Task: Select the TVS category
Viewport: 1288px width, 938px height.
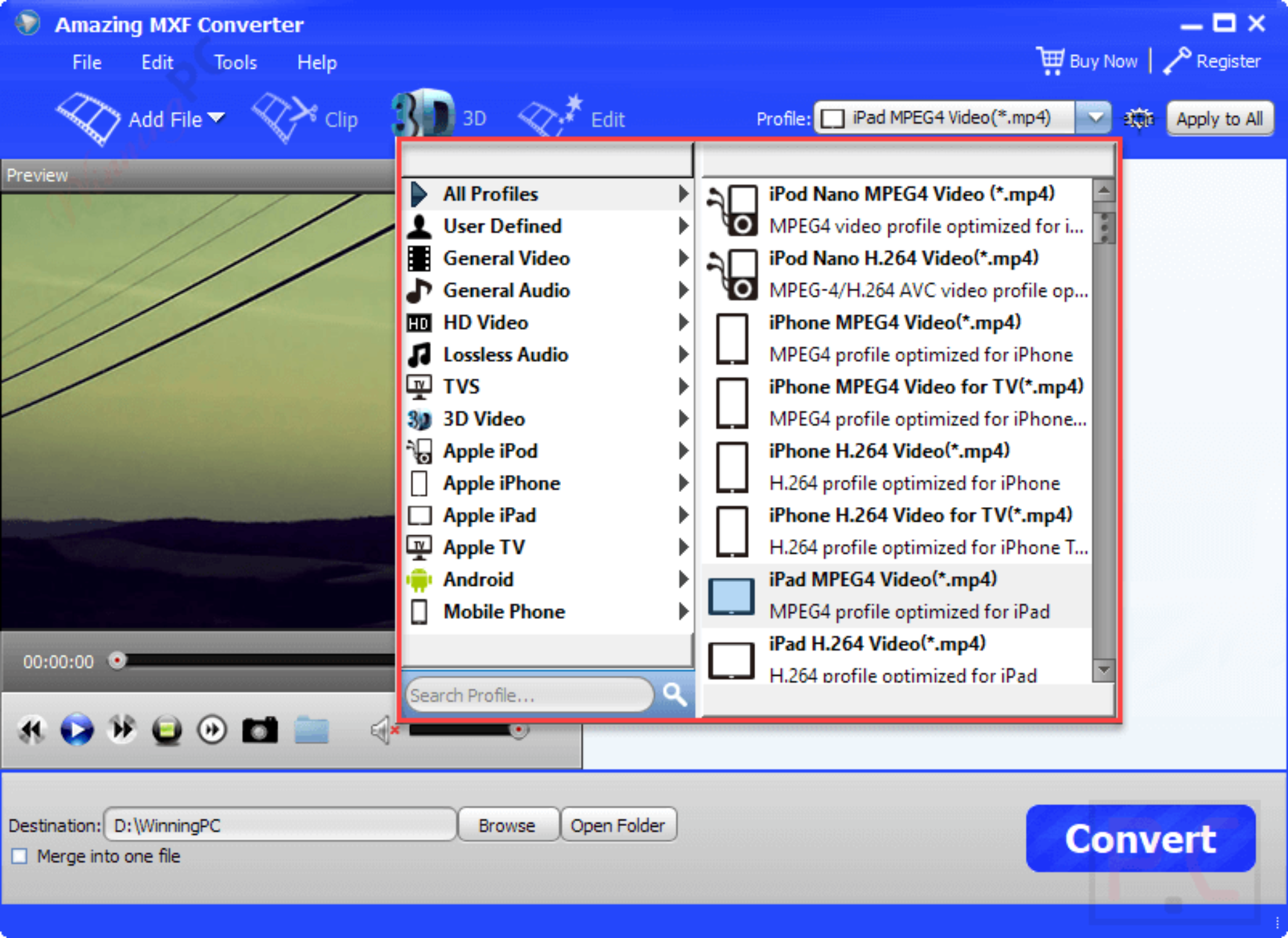Action: (547, 386)
